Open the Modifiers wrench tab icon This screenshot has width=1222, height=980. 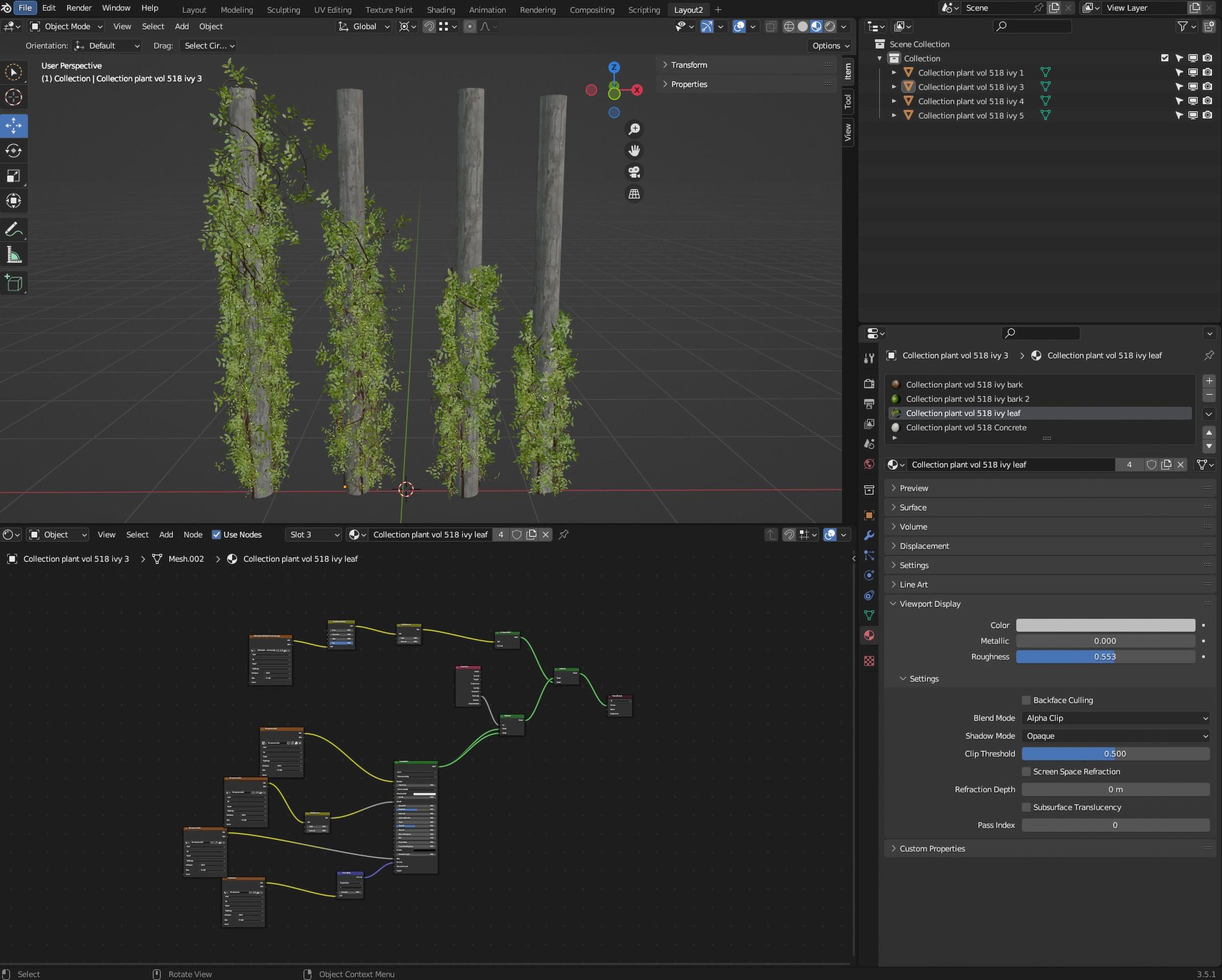tap(869, 535)
